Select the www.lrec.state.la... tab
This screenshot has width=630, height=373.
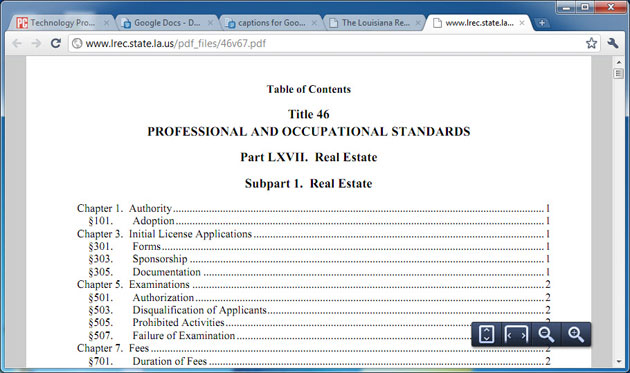[x=479, y=23]
